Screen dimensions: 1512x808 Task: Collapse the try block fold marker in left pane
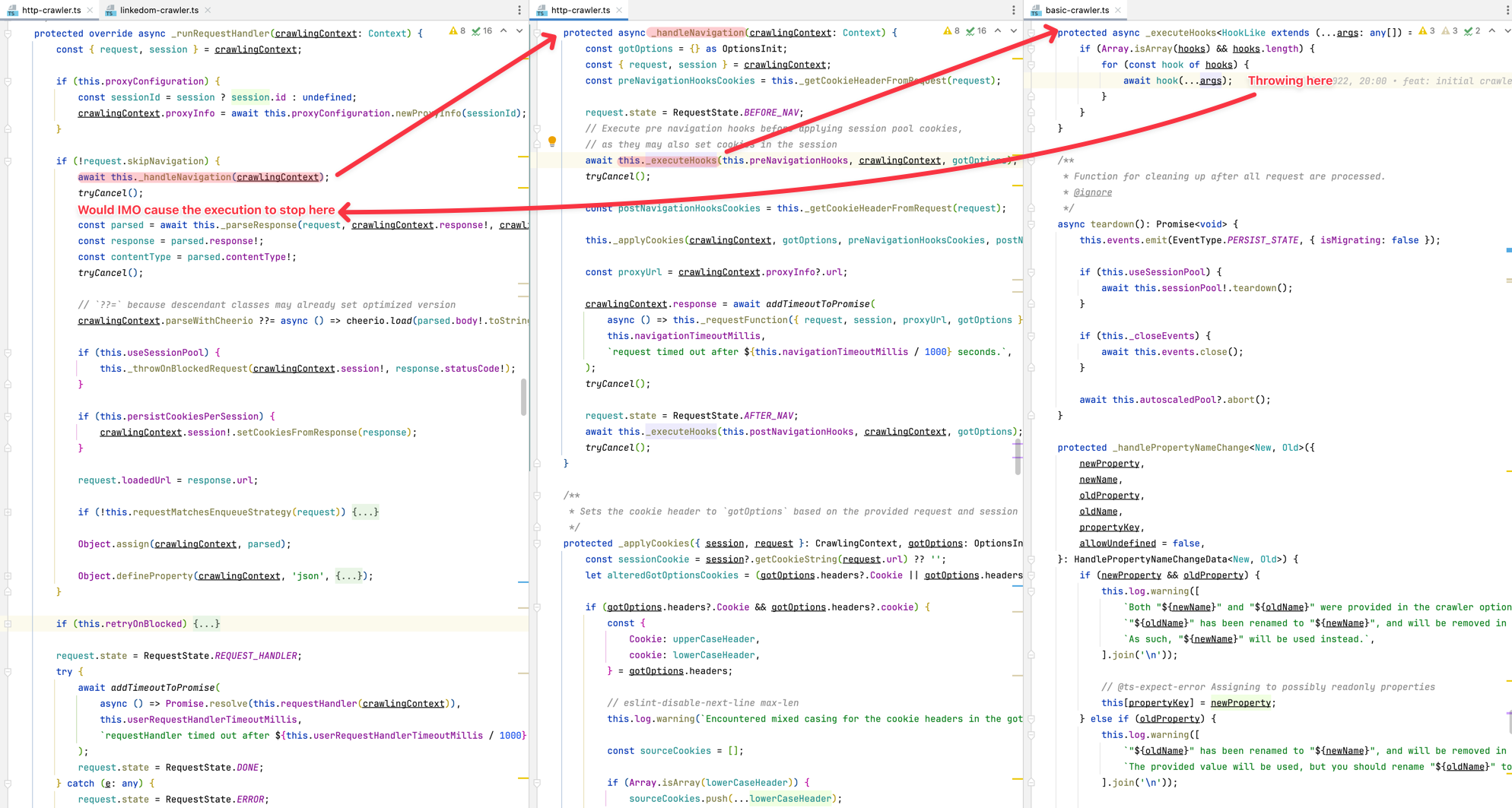coord(8,672)
